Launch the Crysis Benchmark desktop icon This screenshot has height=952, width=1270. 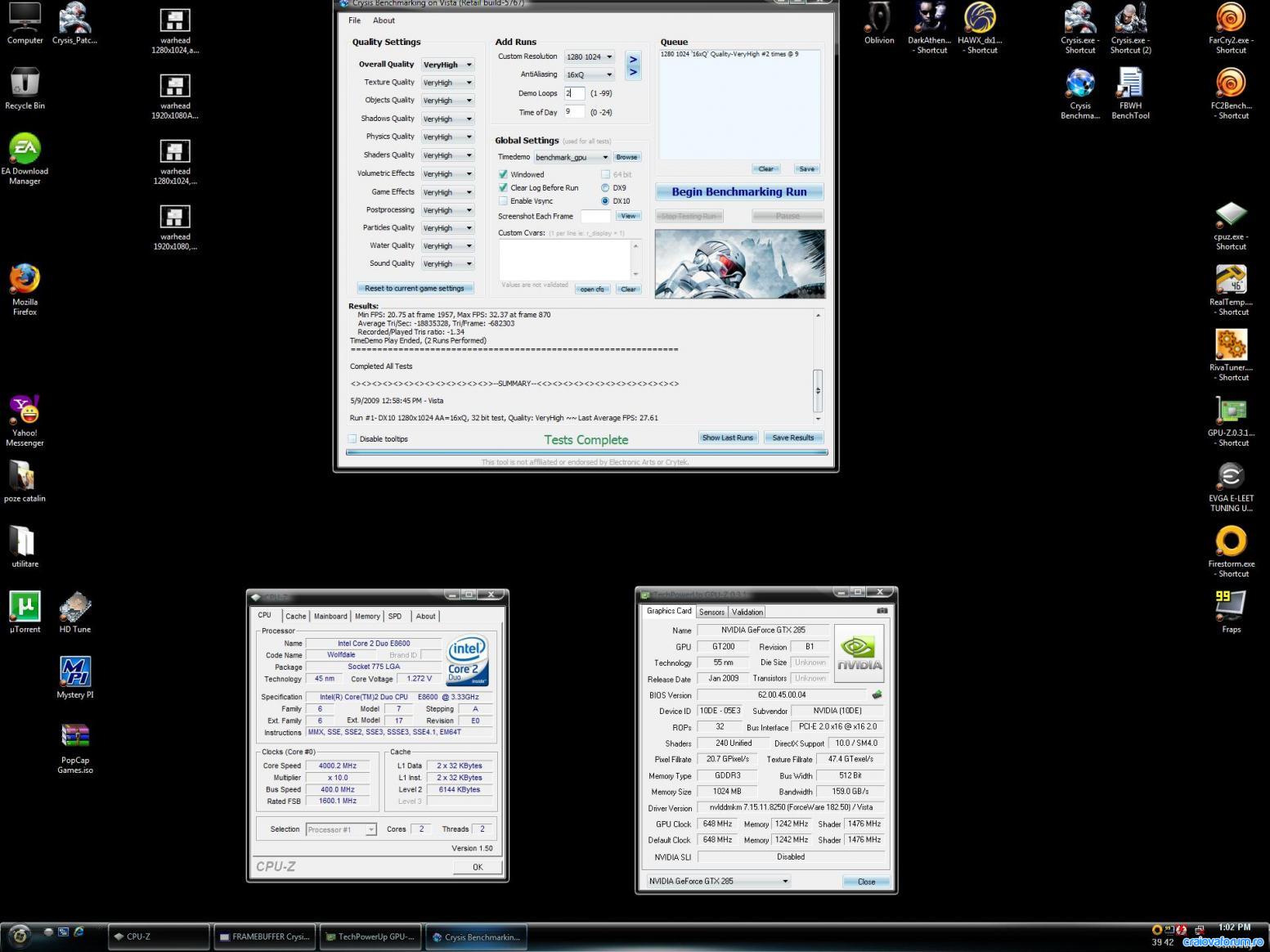[1080, 93]
